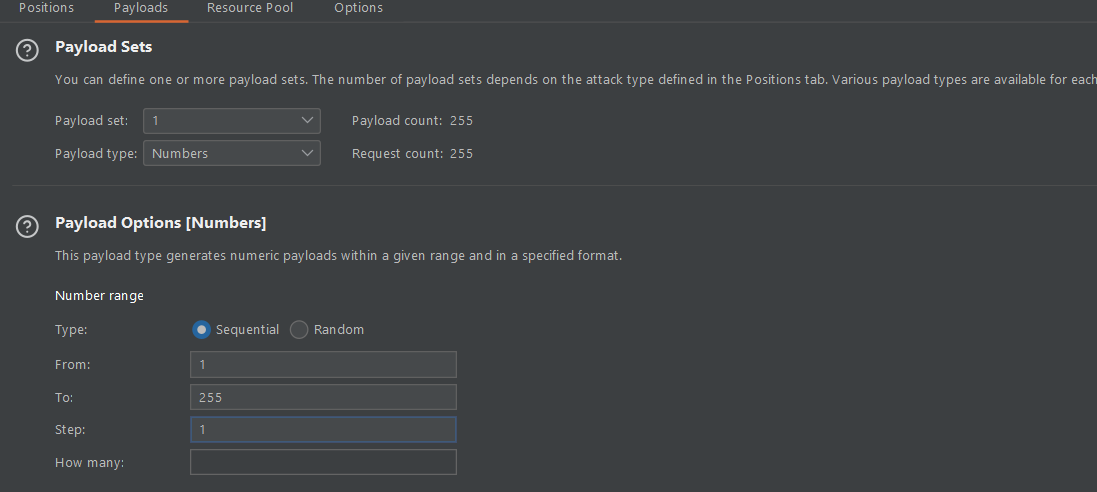Focus the To field containing 255
This screenshot has width=1097, height=492.
tap(323, 397)
